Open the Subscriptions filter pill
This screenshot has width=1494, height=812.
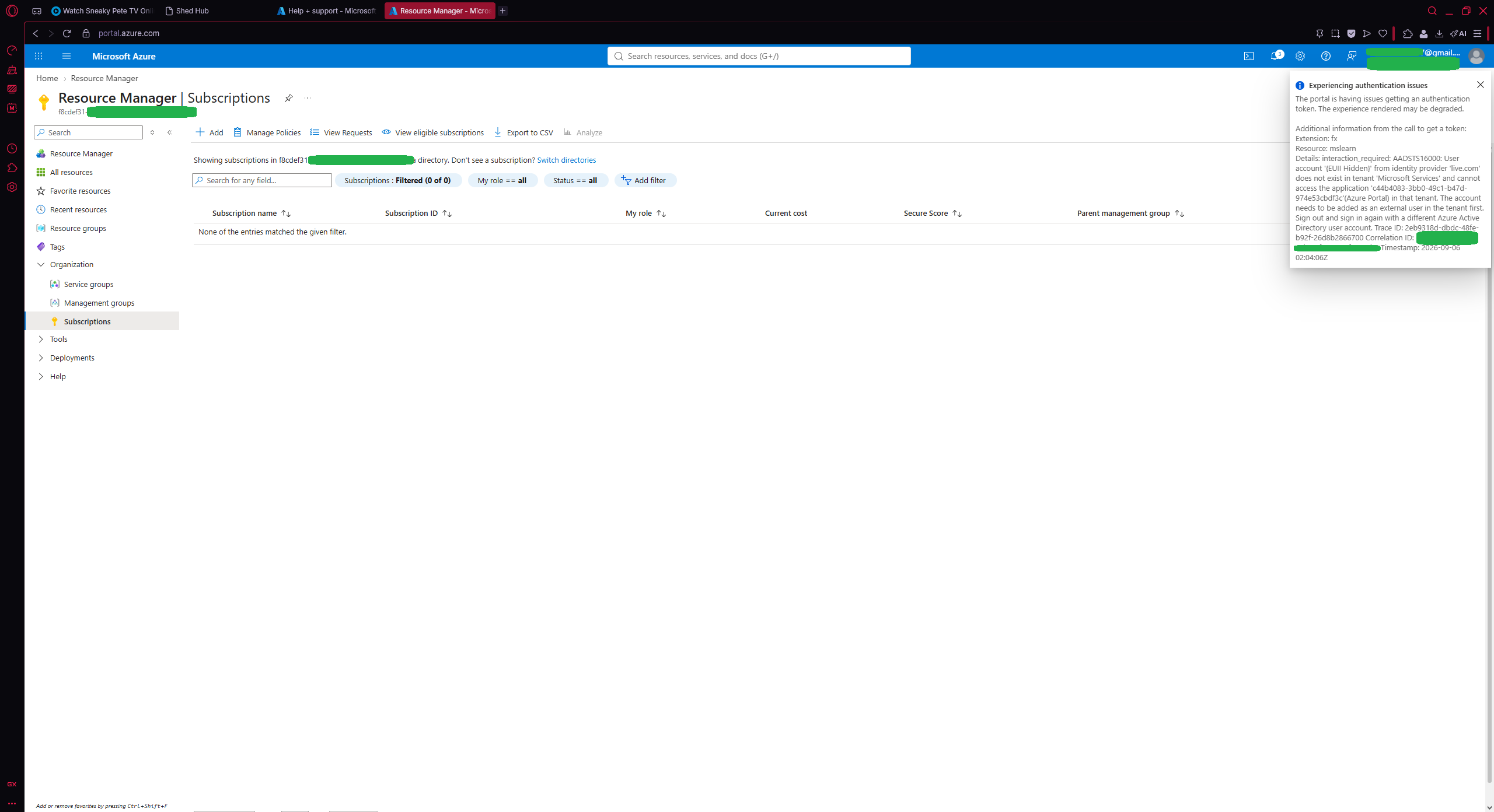point(398,180)
